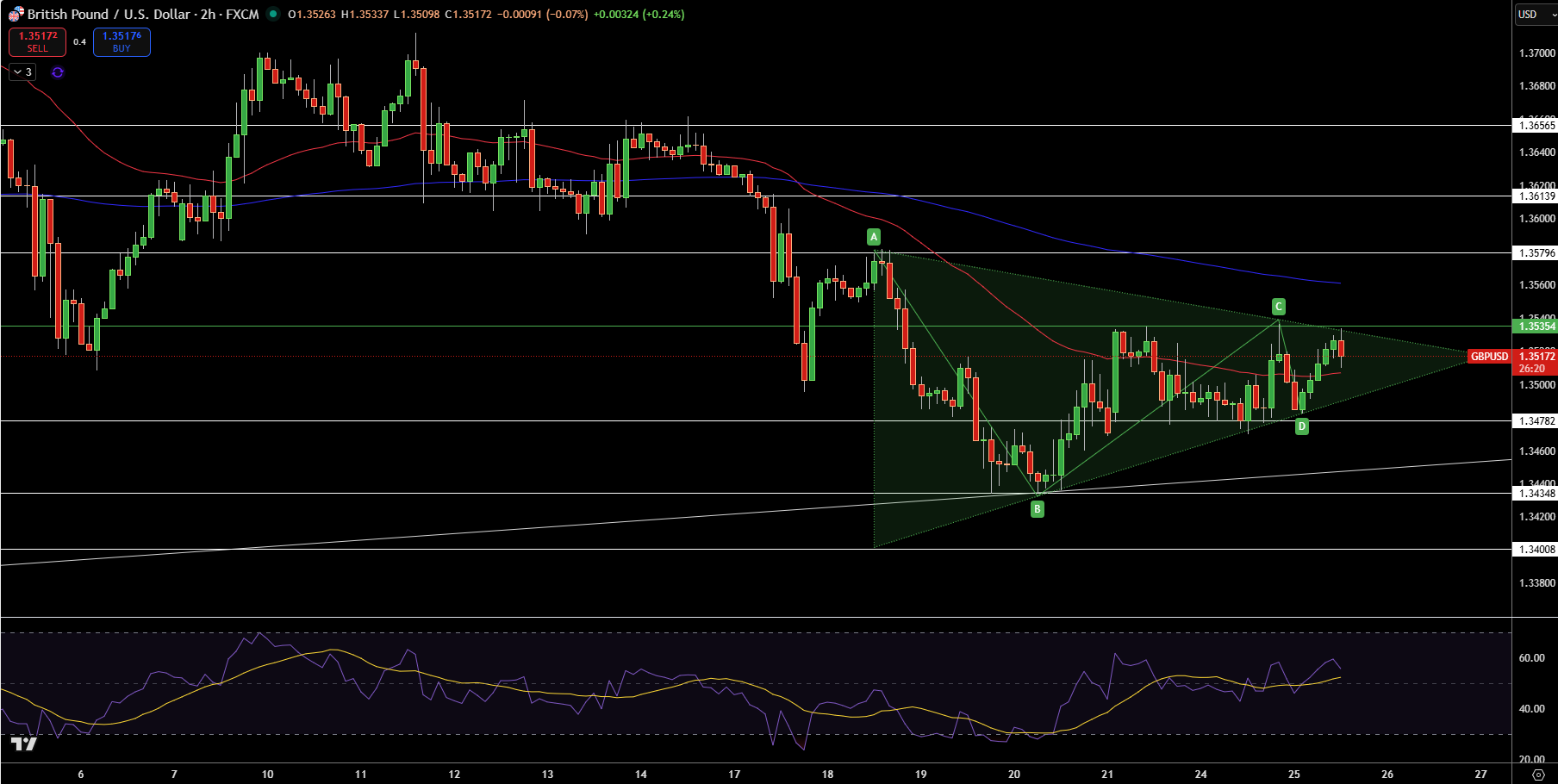
Task: Click the TradingView logo in the corner
Action: (x=24, y=744)
